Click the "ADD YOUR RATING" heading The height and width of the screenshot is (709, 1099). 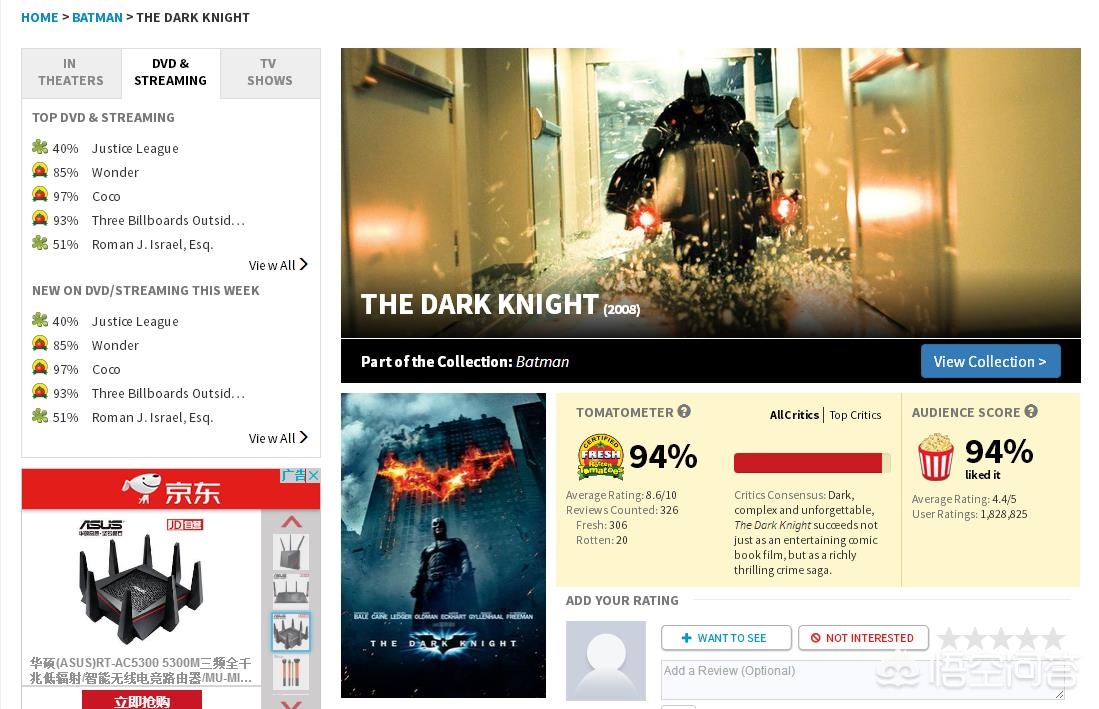(x=622, y=600)
